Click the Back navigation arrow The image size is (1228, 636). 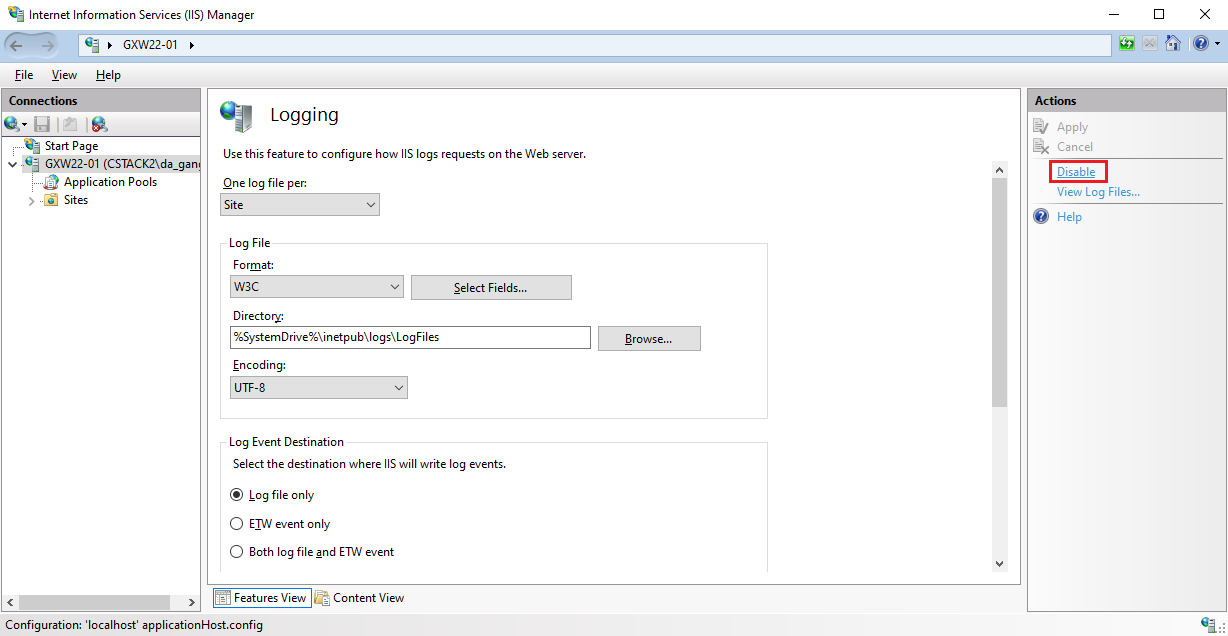pyautogui.click(x=17, y=45)
